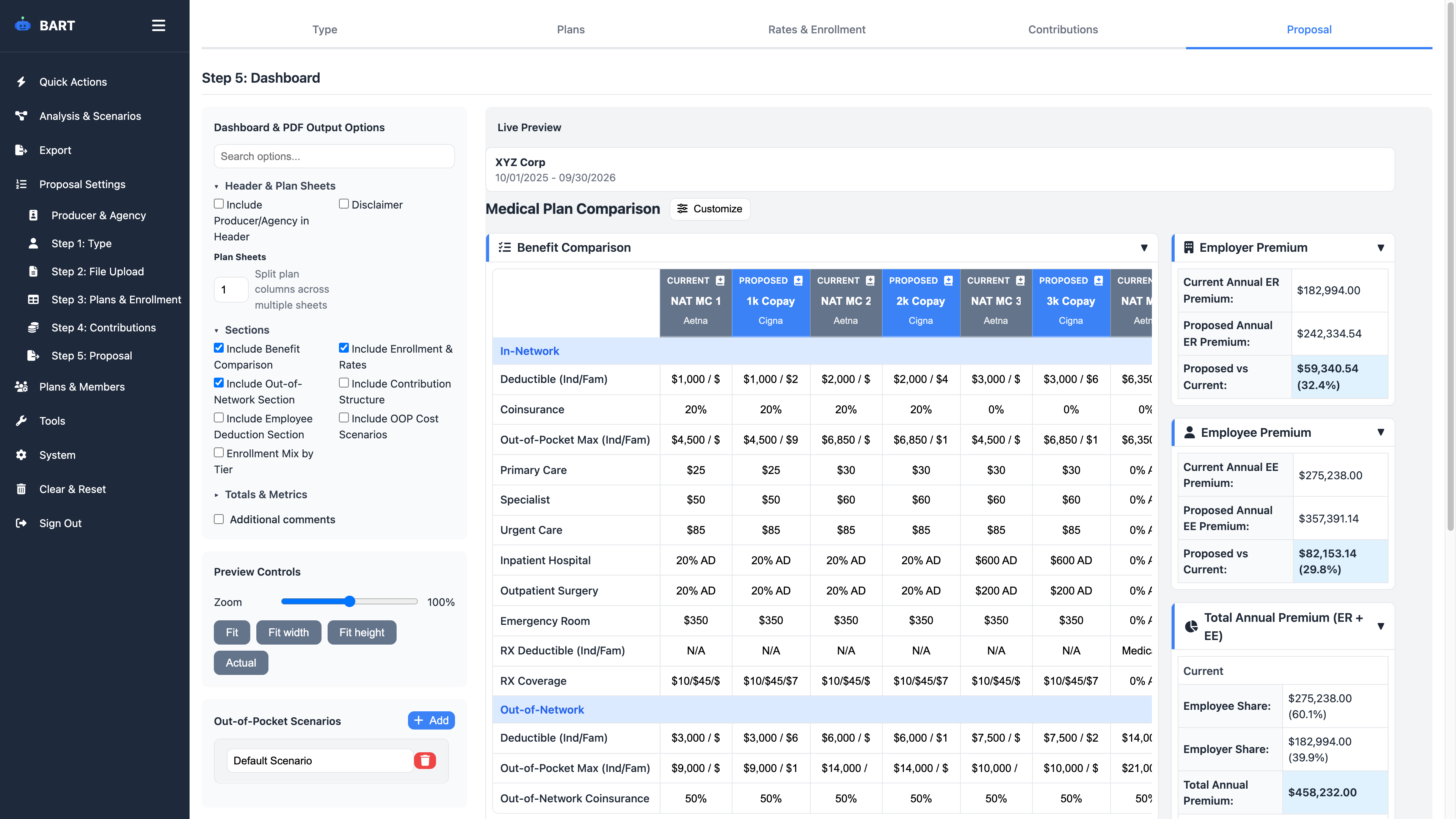
Task: Click the Sign Out icon
Action: [x=22, y=523]
